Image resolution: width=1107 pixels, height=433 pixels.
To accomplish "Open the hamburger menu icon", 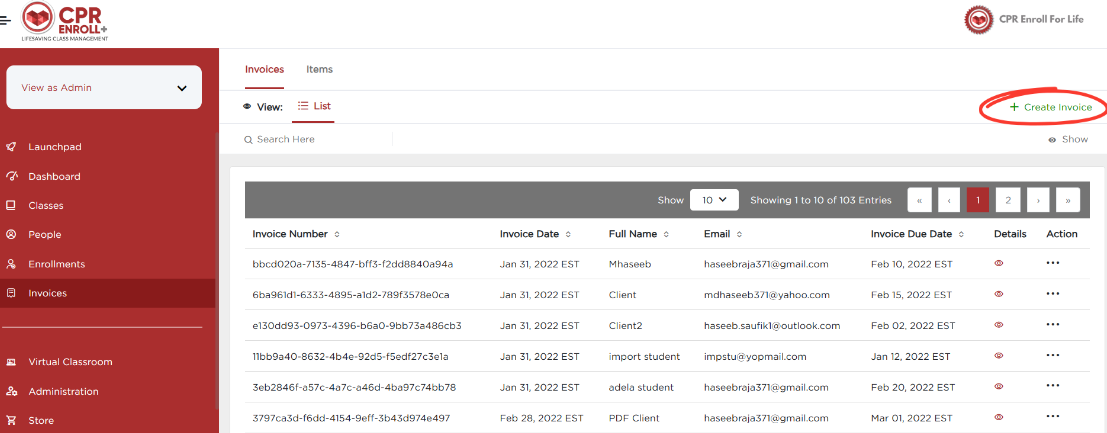I will [5, 20].
